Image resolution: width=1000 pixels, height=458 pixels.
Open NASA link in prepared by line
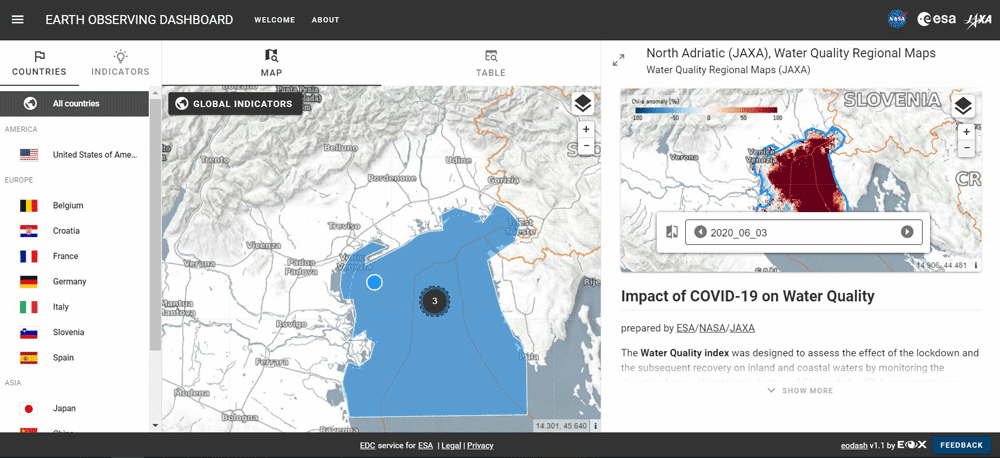tap(711, 329)
